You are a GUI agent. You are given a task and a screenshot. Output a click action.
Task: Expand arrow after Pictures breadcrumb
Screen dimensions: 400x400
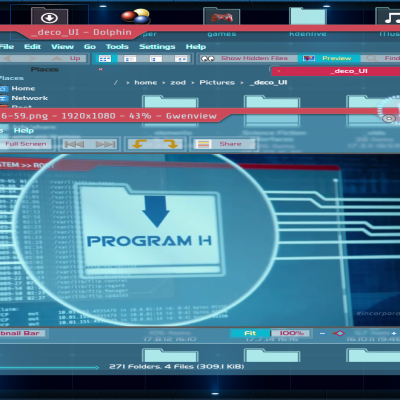242,83
